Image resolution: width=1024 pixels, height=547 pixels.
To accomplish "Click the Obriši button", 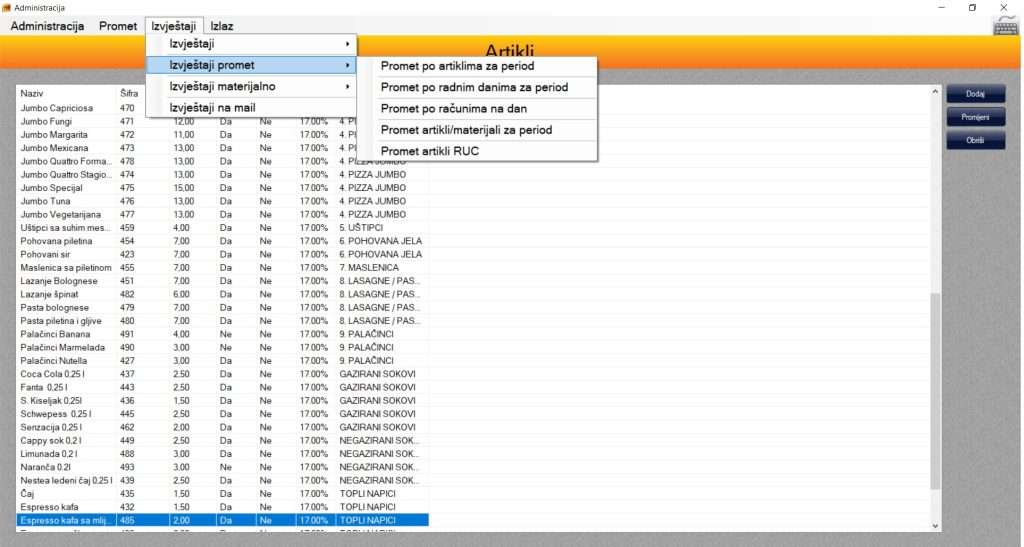I will (976, 140).
